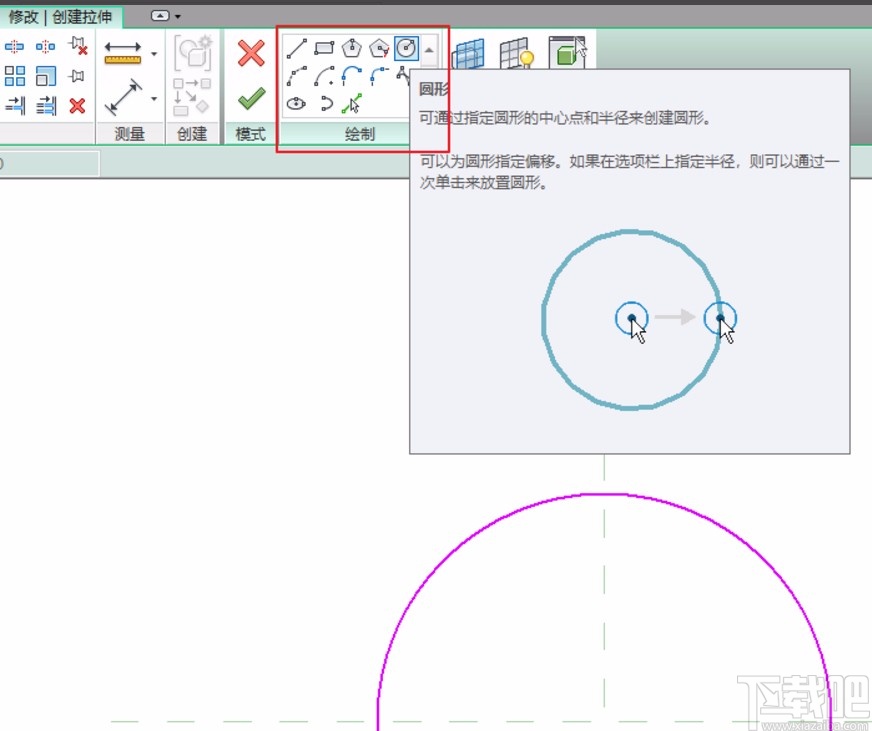Select the Inscribed Polygon draw tool
Image resolution: width=872 pixels, height=731 pixels.
(352, 47)
